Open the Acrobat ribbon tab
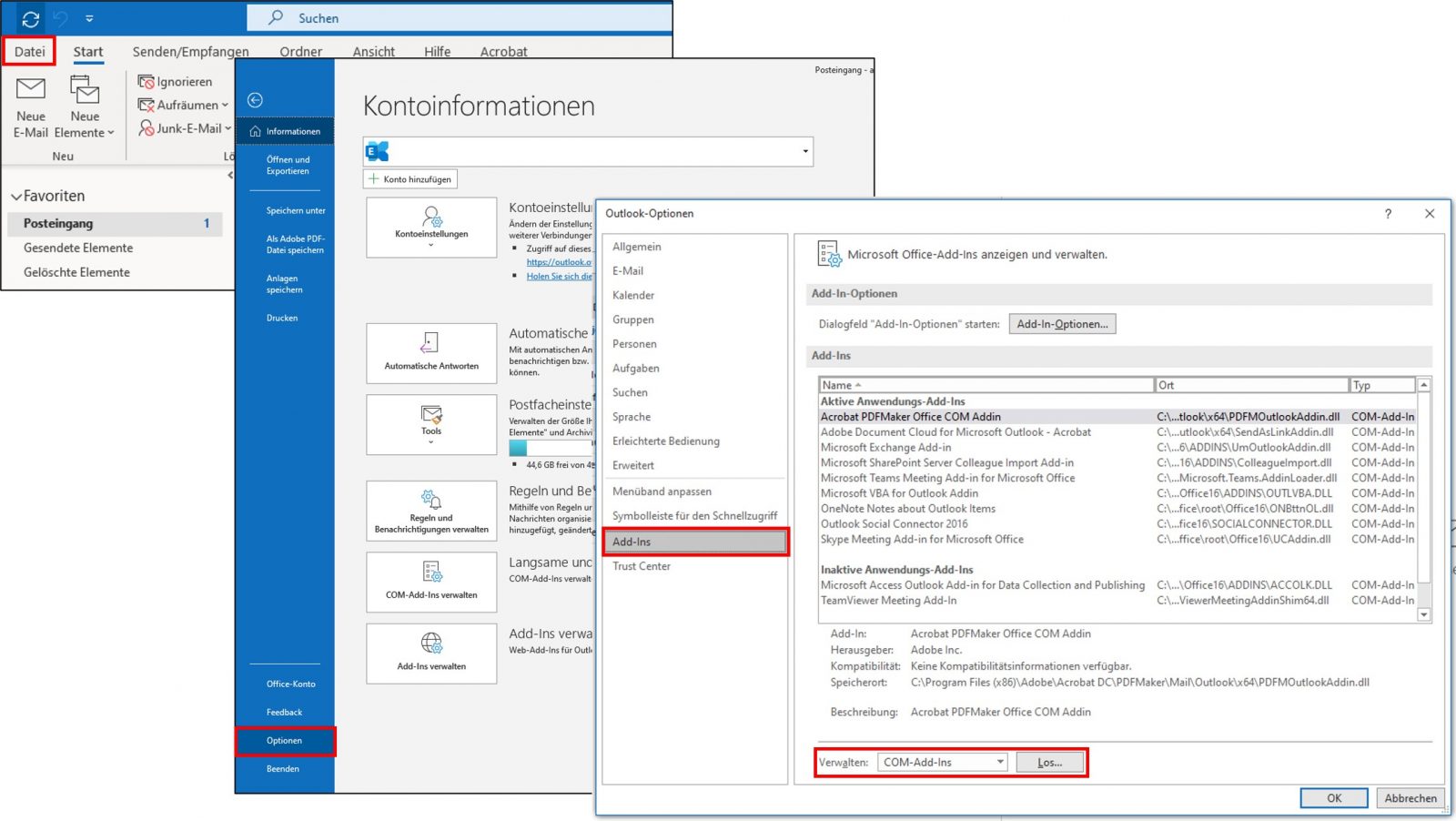The height and width of the screenshot is (821, 1456). click(x=504, y=51)
